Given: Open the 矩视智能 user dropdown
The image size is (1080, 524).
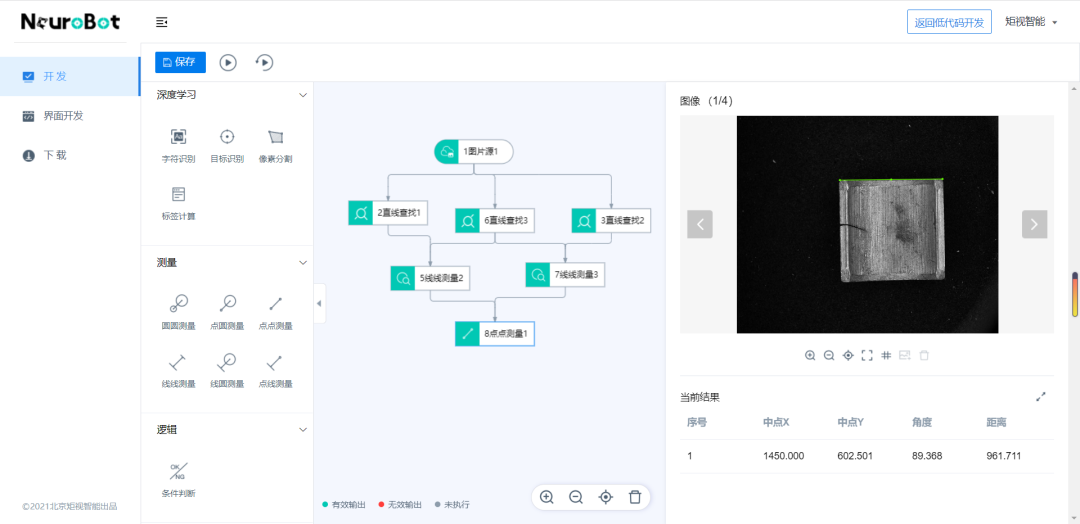Looking at the screenshot, I should (x=1031, y=22).
